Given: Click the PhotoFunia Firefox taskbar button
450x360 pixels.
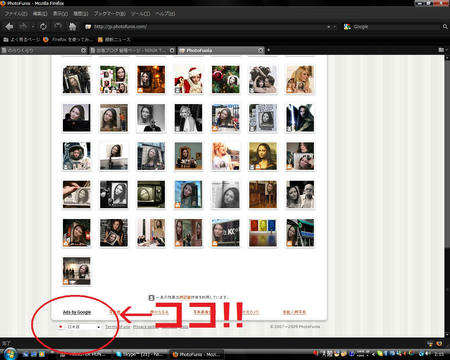Looking at the screenshot, I should point(196,354).
